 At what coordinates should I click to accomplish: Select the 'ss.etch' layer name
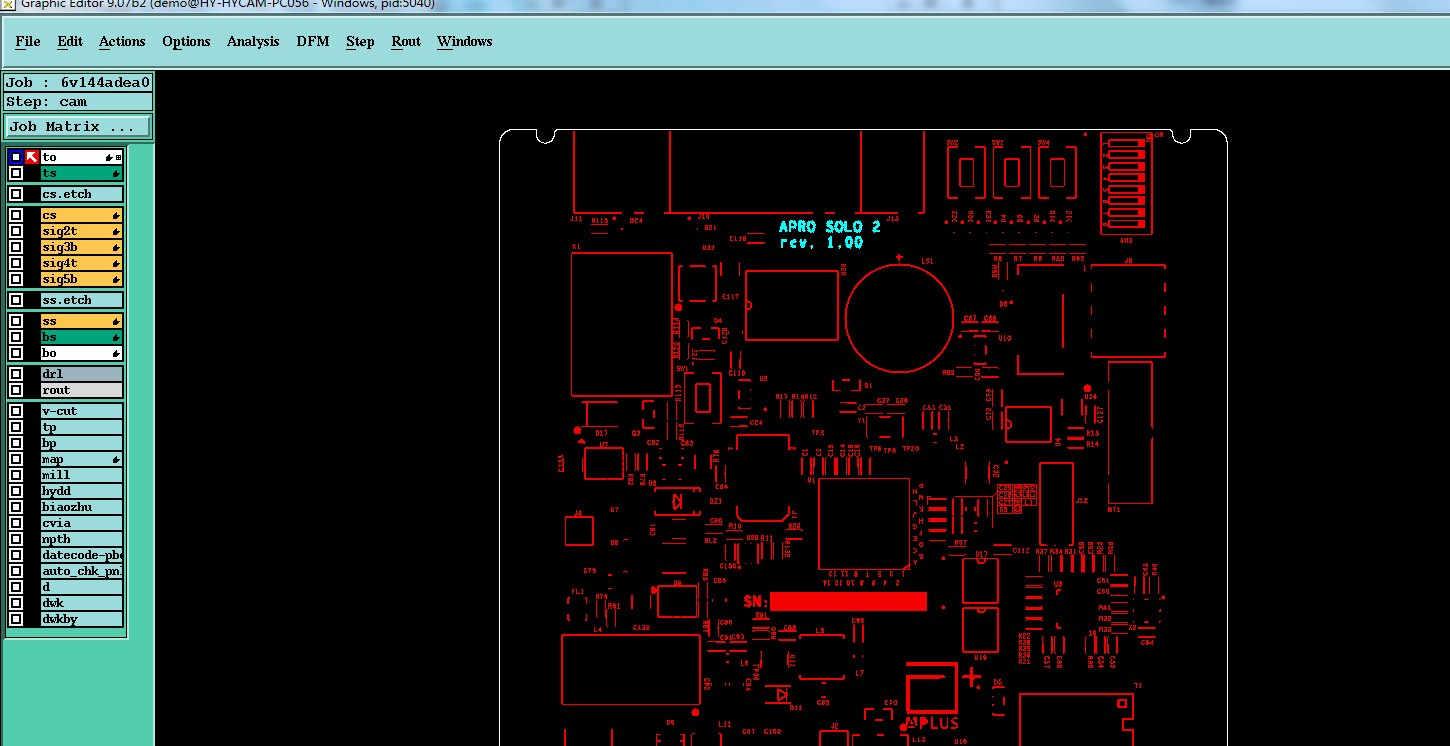[x=82, y=300]
